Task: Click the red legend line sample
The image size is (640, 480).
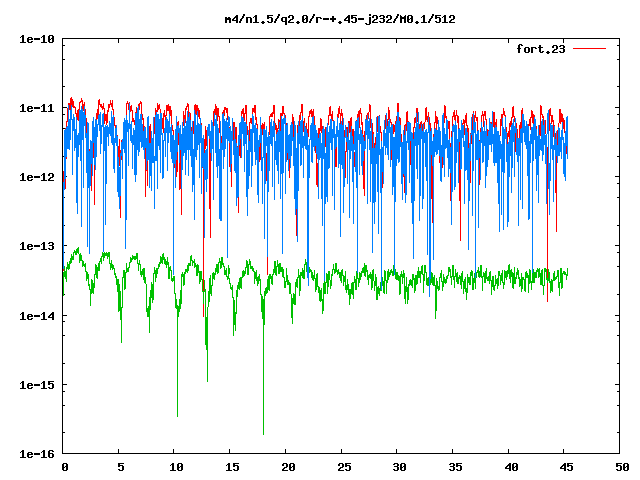Action: (589, 49)
